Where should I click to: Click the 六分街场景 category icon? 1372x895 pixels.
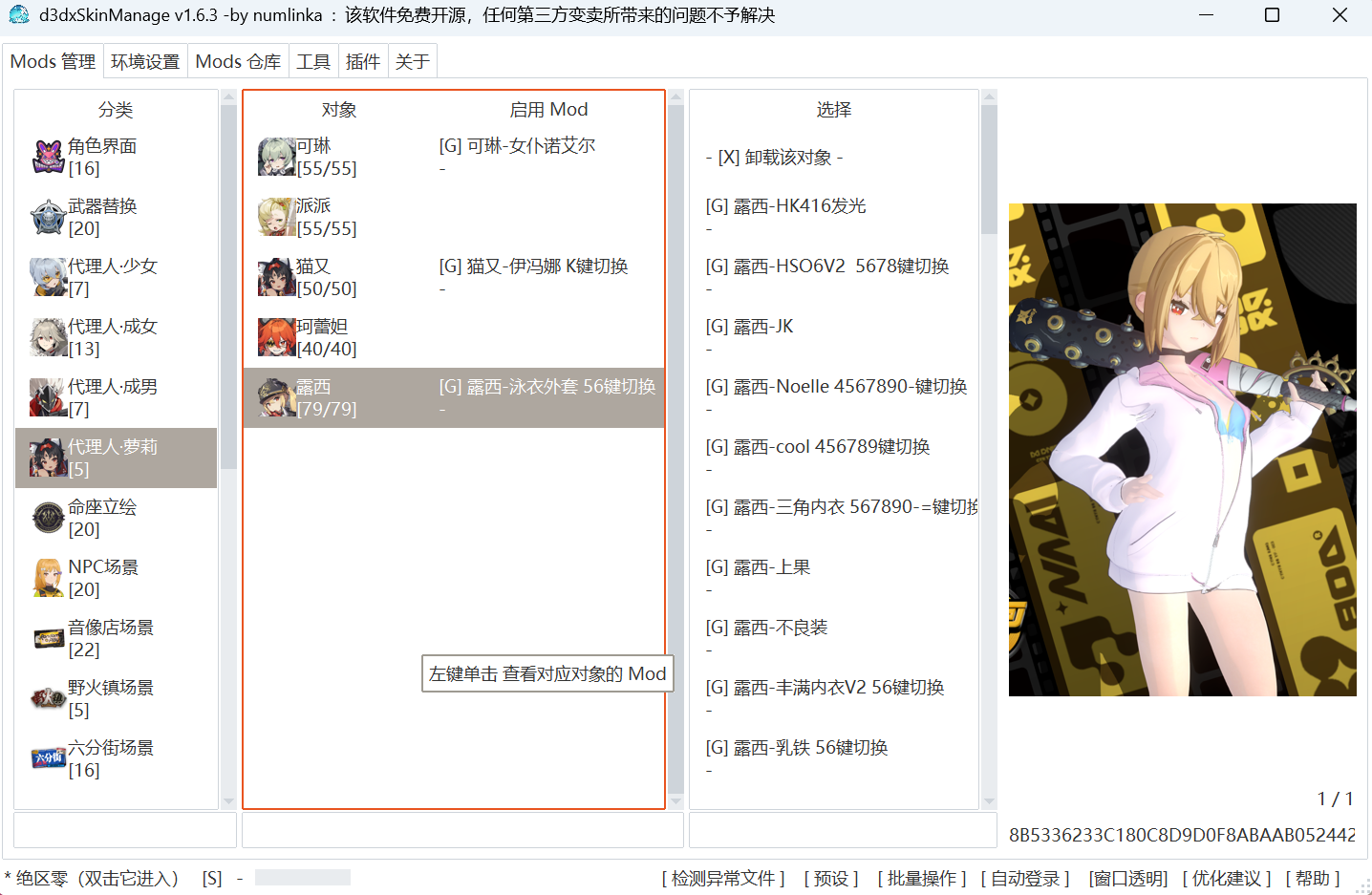click(48, 758)
